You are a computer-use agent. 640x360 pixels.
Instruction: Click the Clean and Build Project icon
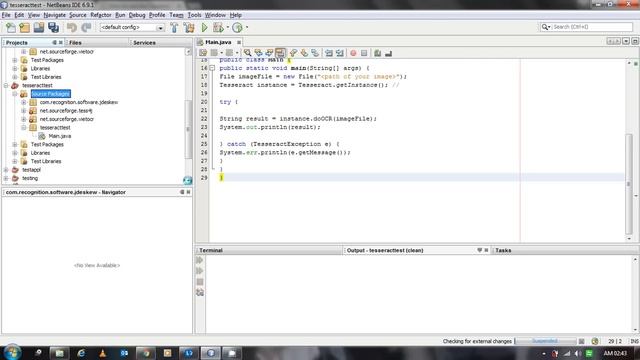pos(189,27)
